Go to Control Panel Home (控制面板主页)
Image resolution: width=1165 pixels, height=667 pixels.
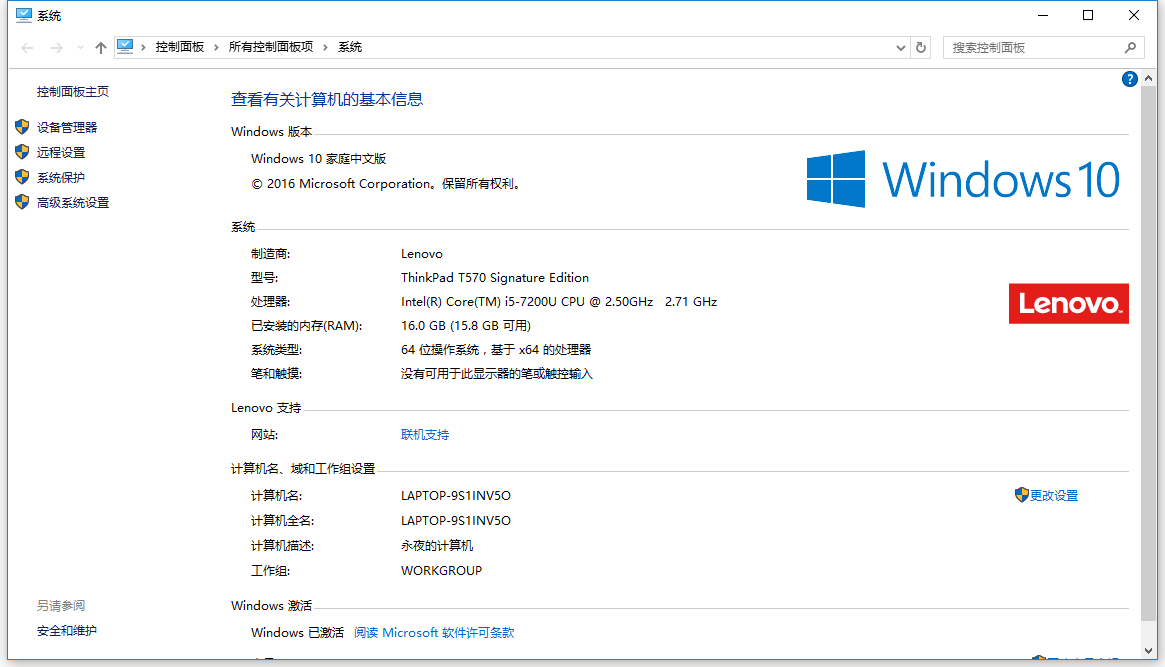point(73,91)
